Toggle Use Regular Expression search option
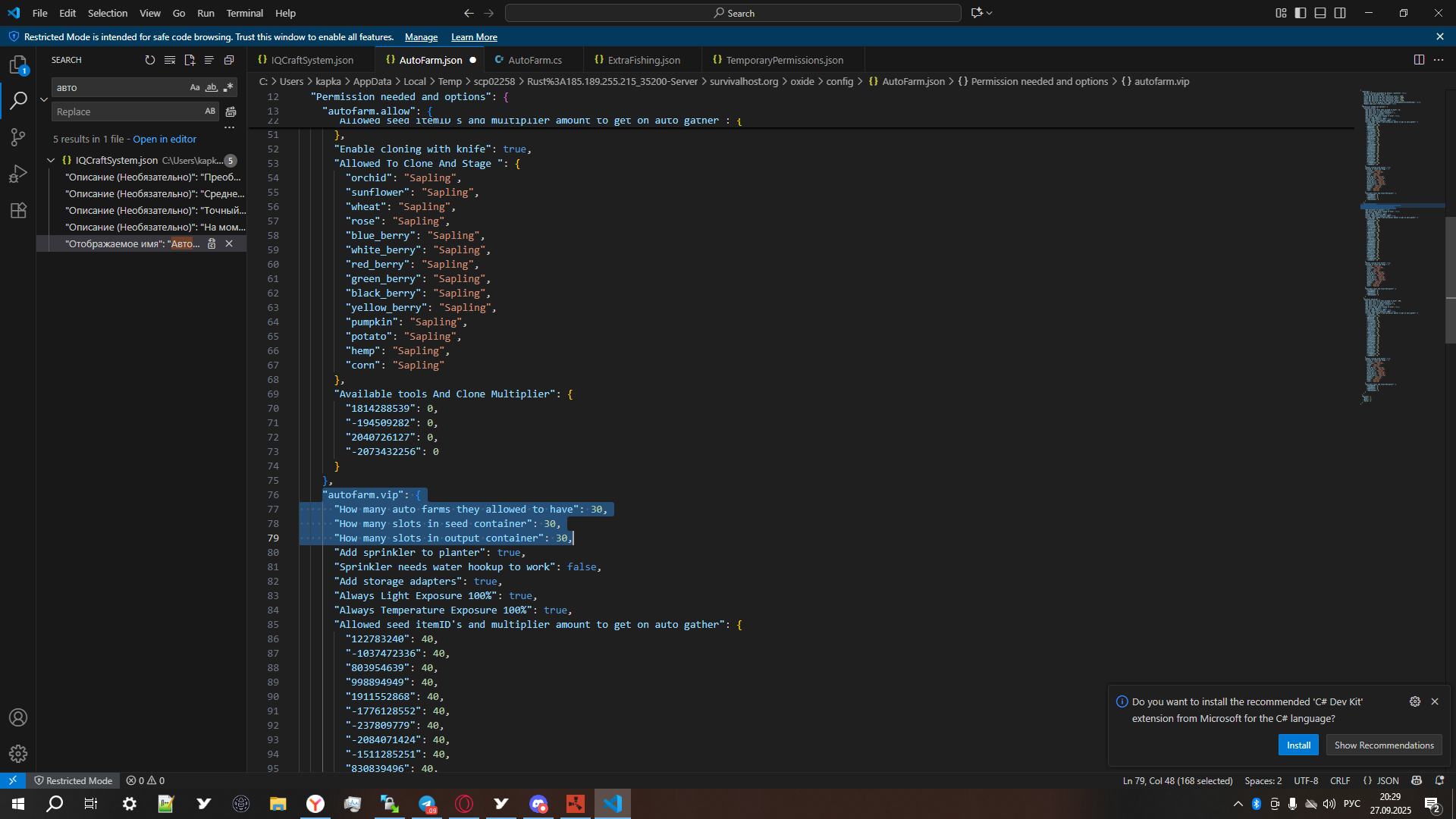 [228, 88]
